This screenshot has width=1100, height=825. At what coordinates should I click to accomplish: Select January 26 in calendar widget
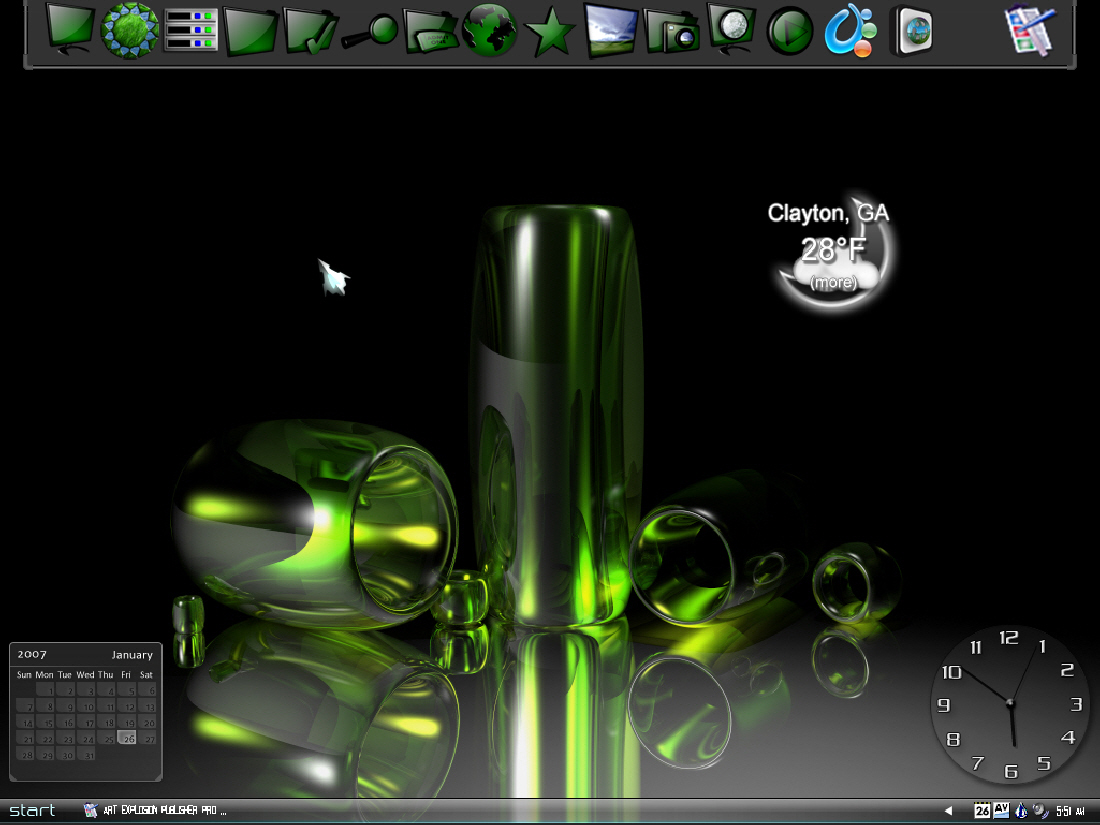[x=127, y=738]
